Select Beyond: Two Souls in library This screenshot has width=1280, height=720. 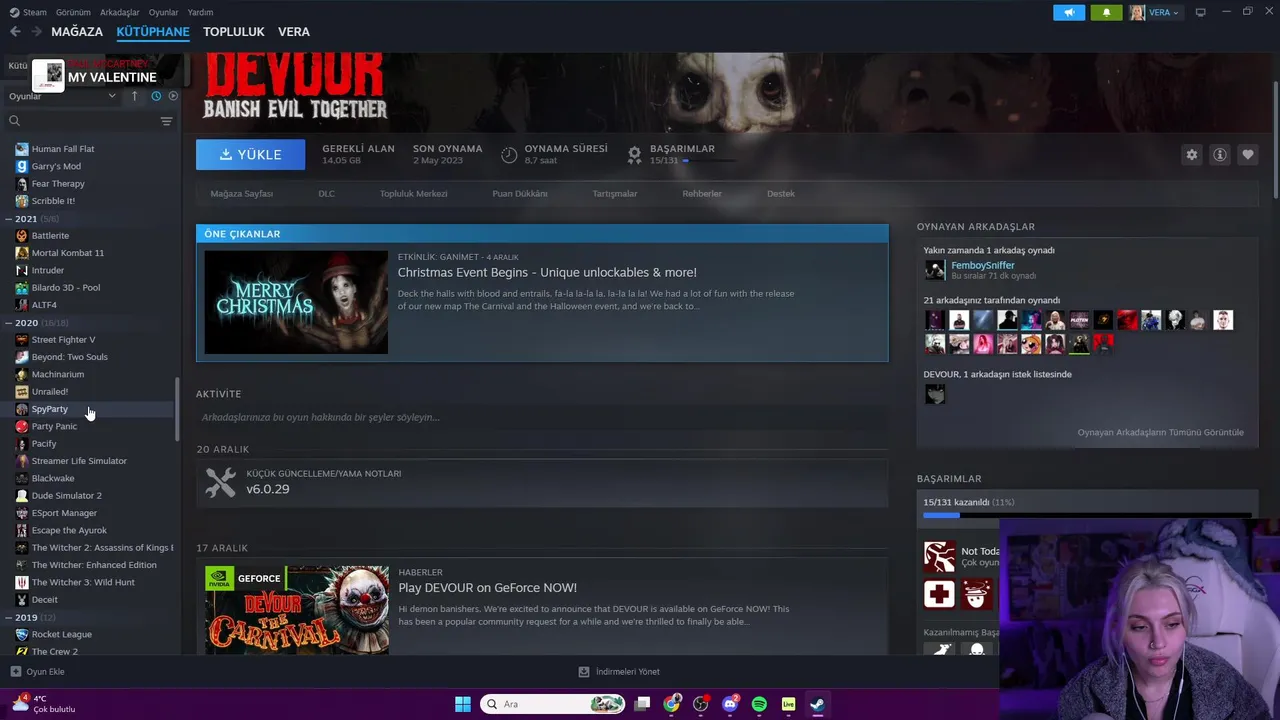(69, 357)
